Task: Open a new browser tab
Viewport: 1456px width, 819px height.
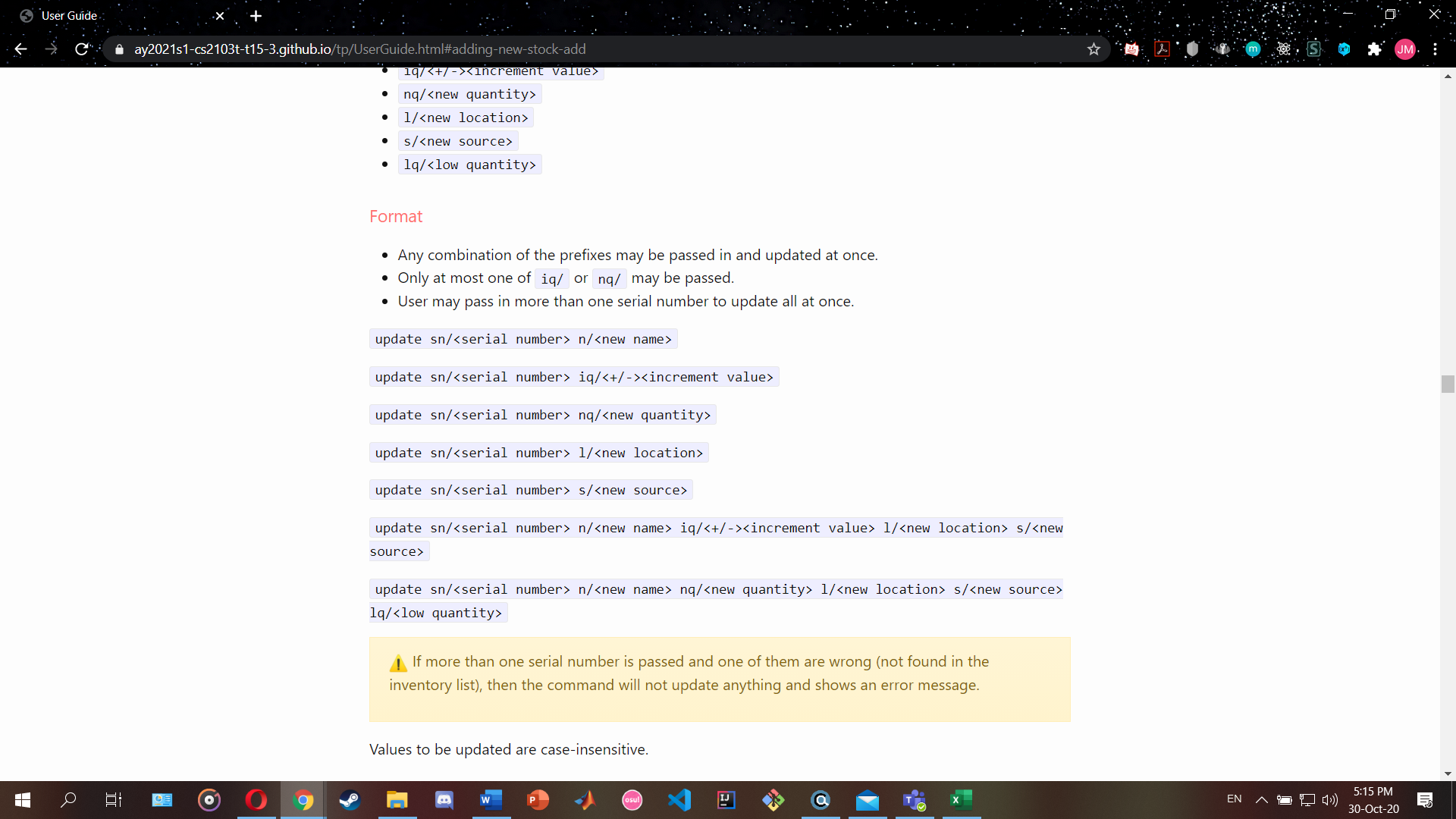Action: click(256, 16)
